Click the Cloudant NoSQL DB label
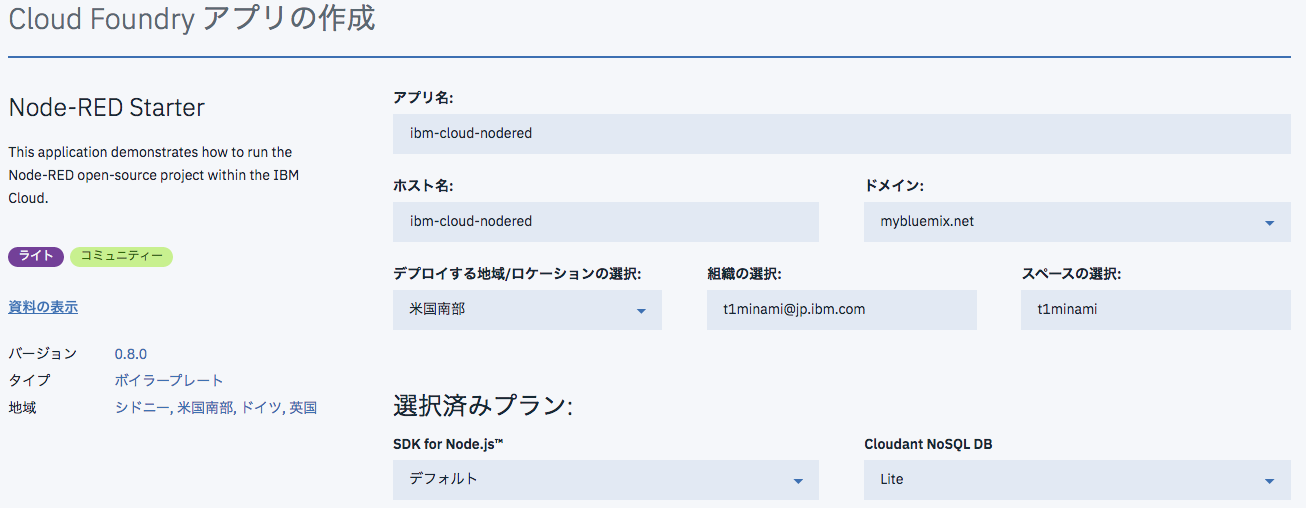 pos(928,443)
